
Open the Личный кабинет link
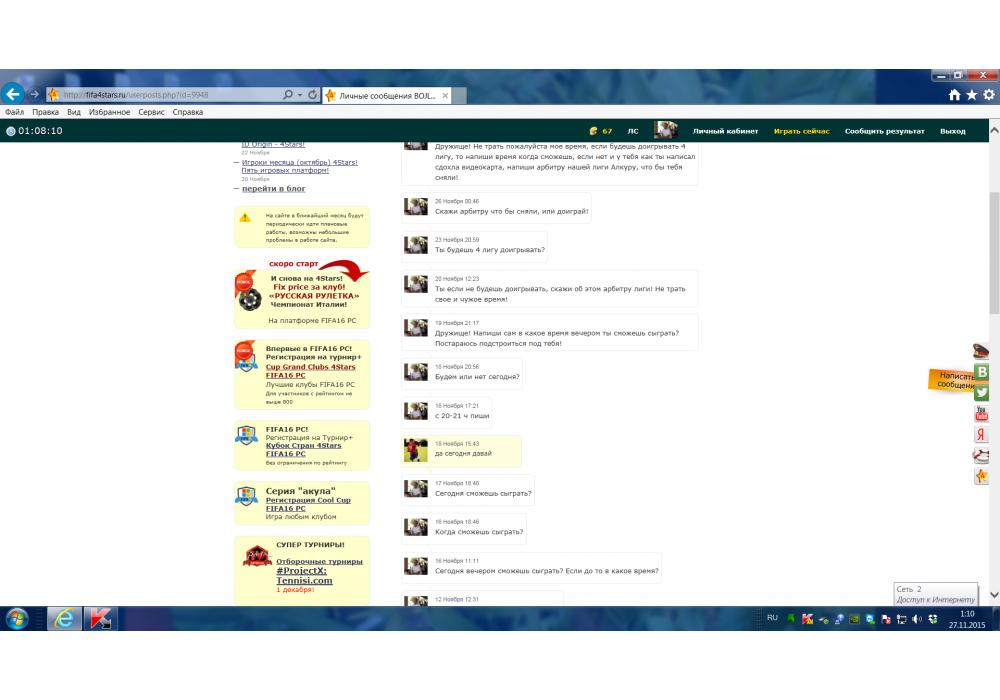pyautogui.click(x=725, y=131)
